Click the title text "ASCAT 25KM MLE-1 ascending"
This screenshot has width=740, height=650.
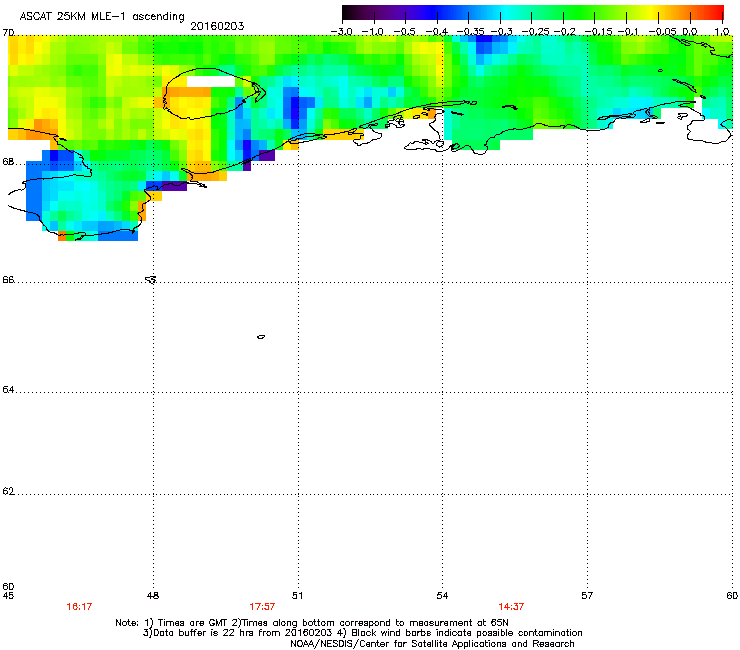pyautogui.click(x=102, y=17)
